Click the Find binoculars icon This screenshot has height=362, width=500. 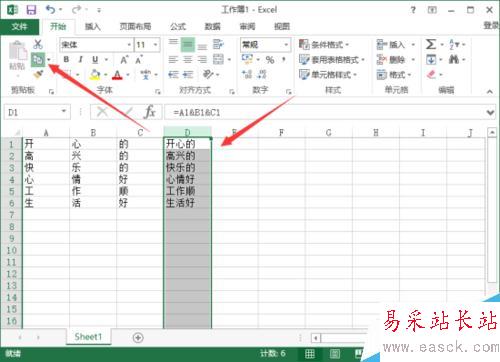coord(454,60)
